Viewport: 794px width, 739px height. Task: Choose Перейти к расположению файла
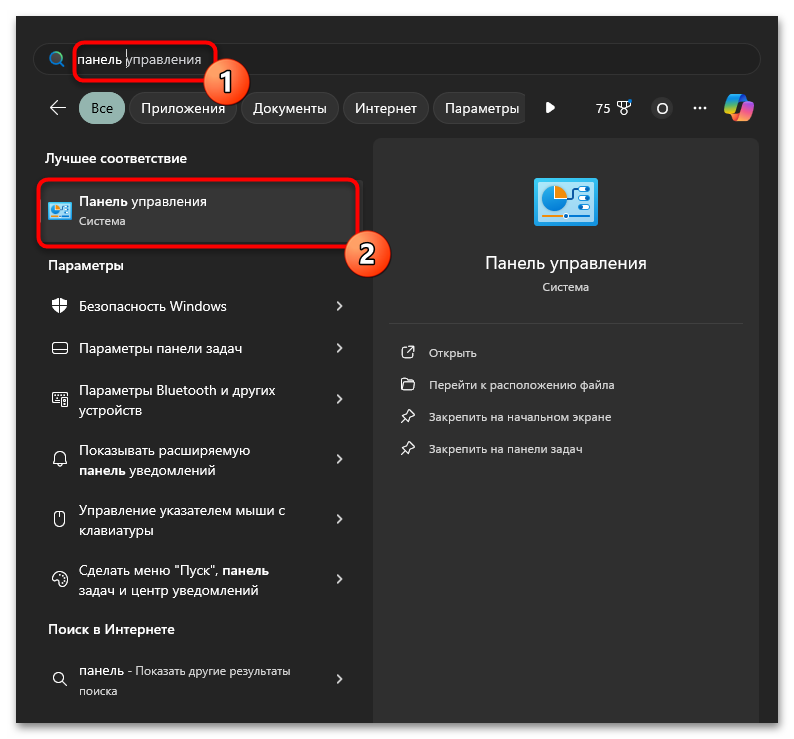tap(521, 385)
